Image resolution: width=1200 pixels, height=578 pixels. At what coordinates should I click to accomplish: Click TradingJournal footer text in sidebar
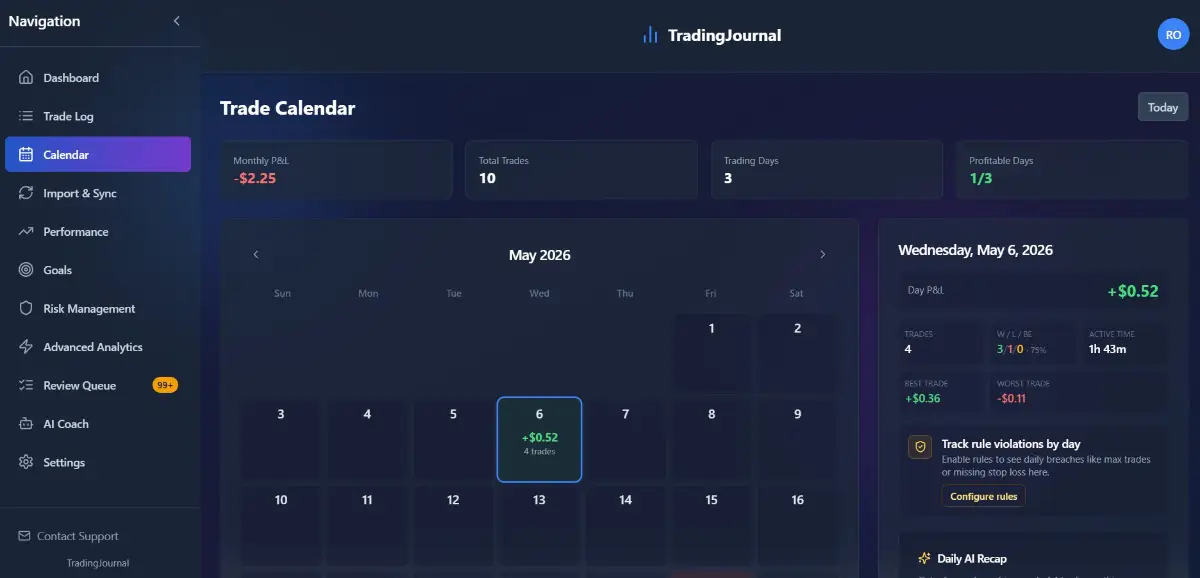[98, 563]
